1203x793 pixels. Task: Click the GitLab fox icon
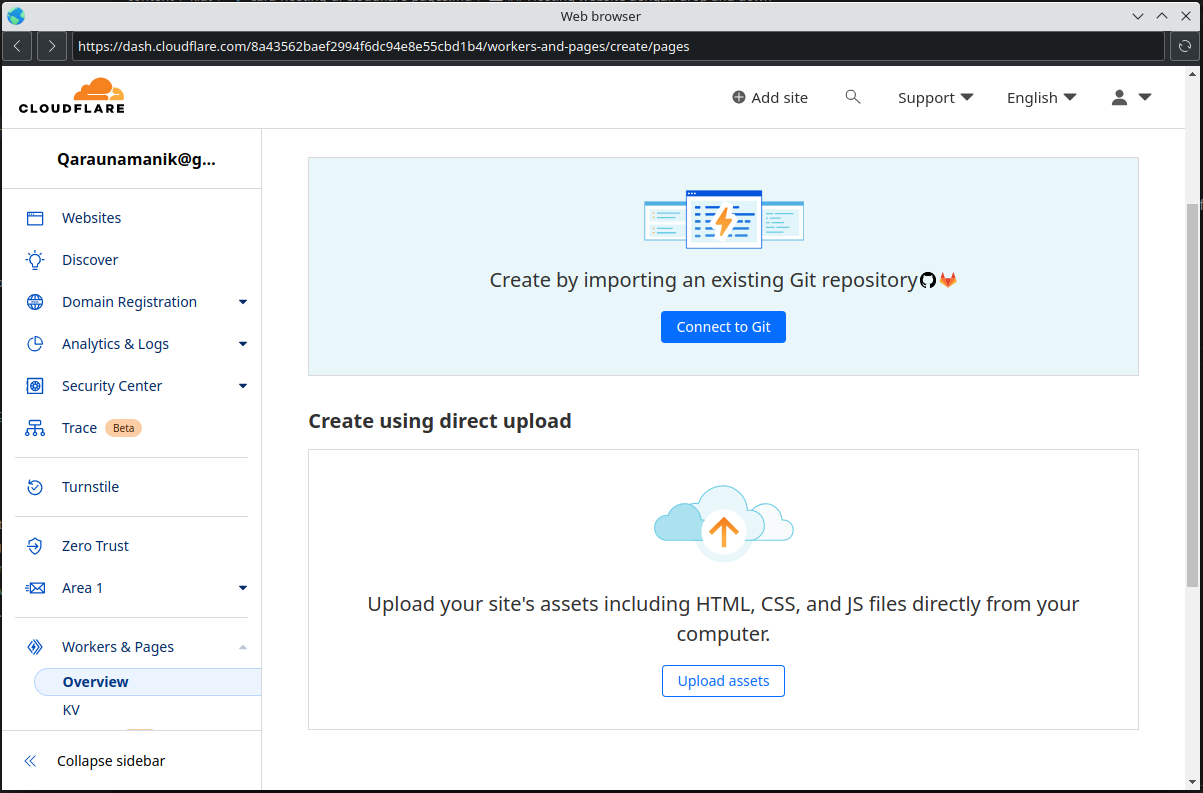point(949,280)
